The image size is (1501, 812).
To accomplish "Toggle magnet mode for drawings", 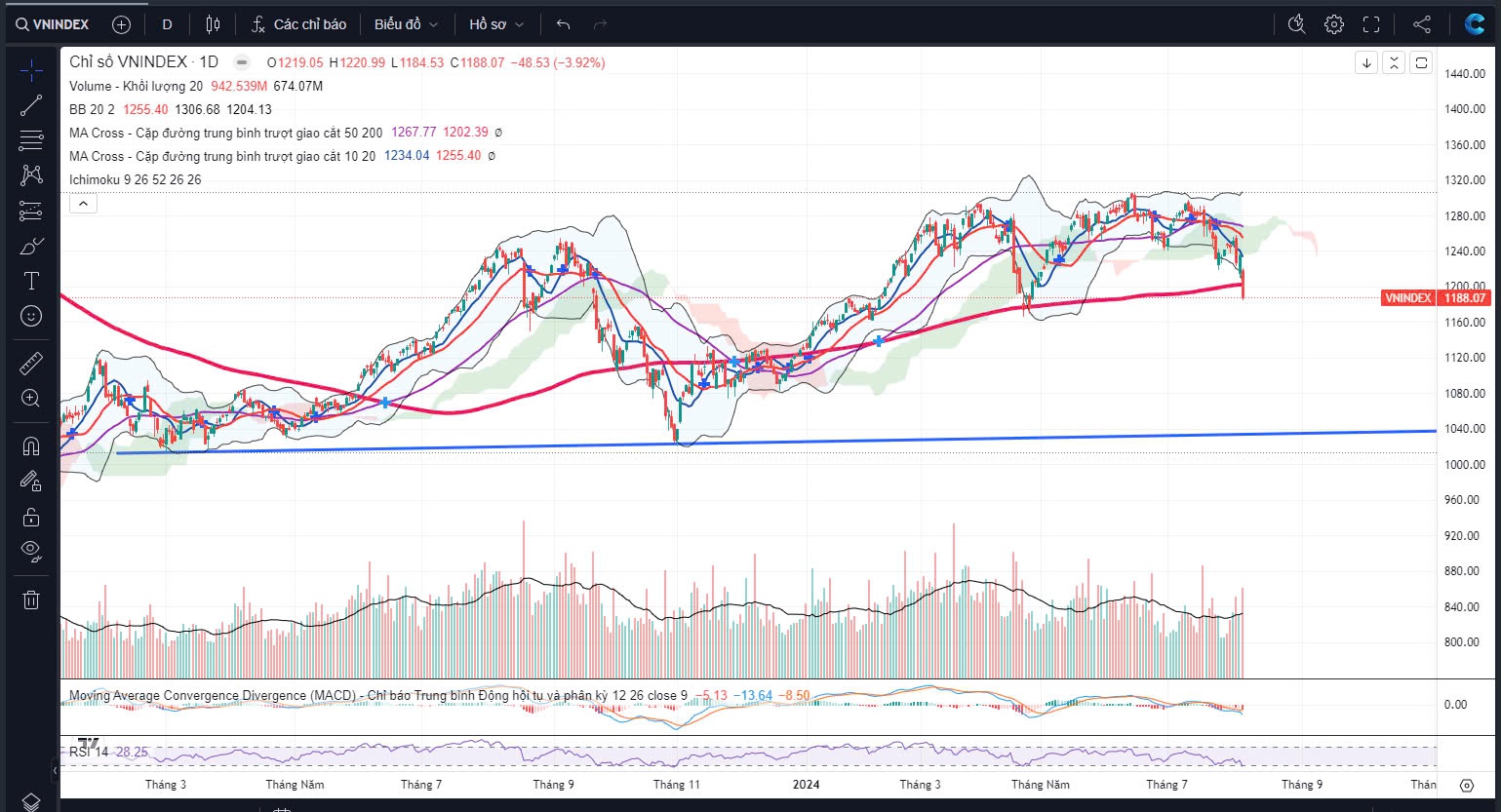I will click(31, 446).
